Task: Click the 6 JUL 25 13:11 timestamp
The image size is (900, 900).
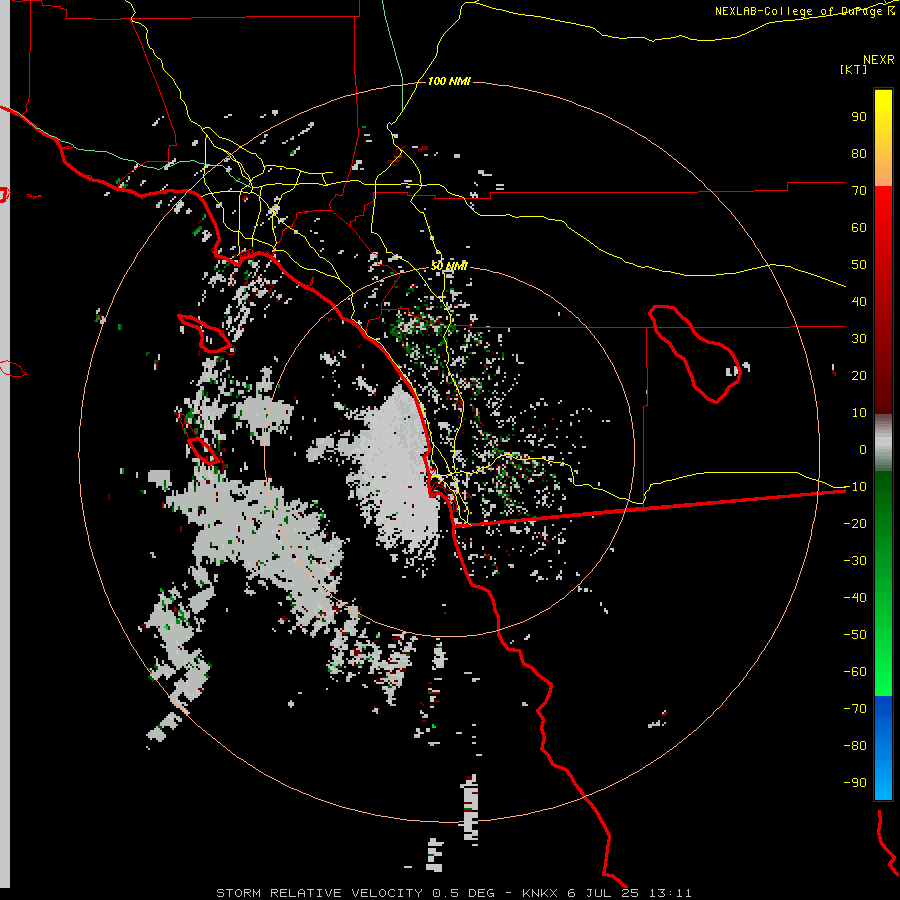Action: 629,893
